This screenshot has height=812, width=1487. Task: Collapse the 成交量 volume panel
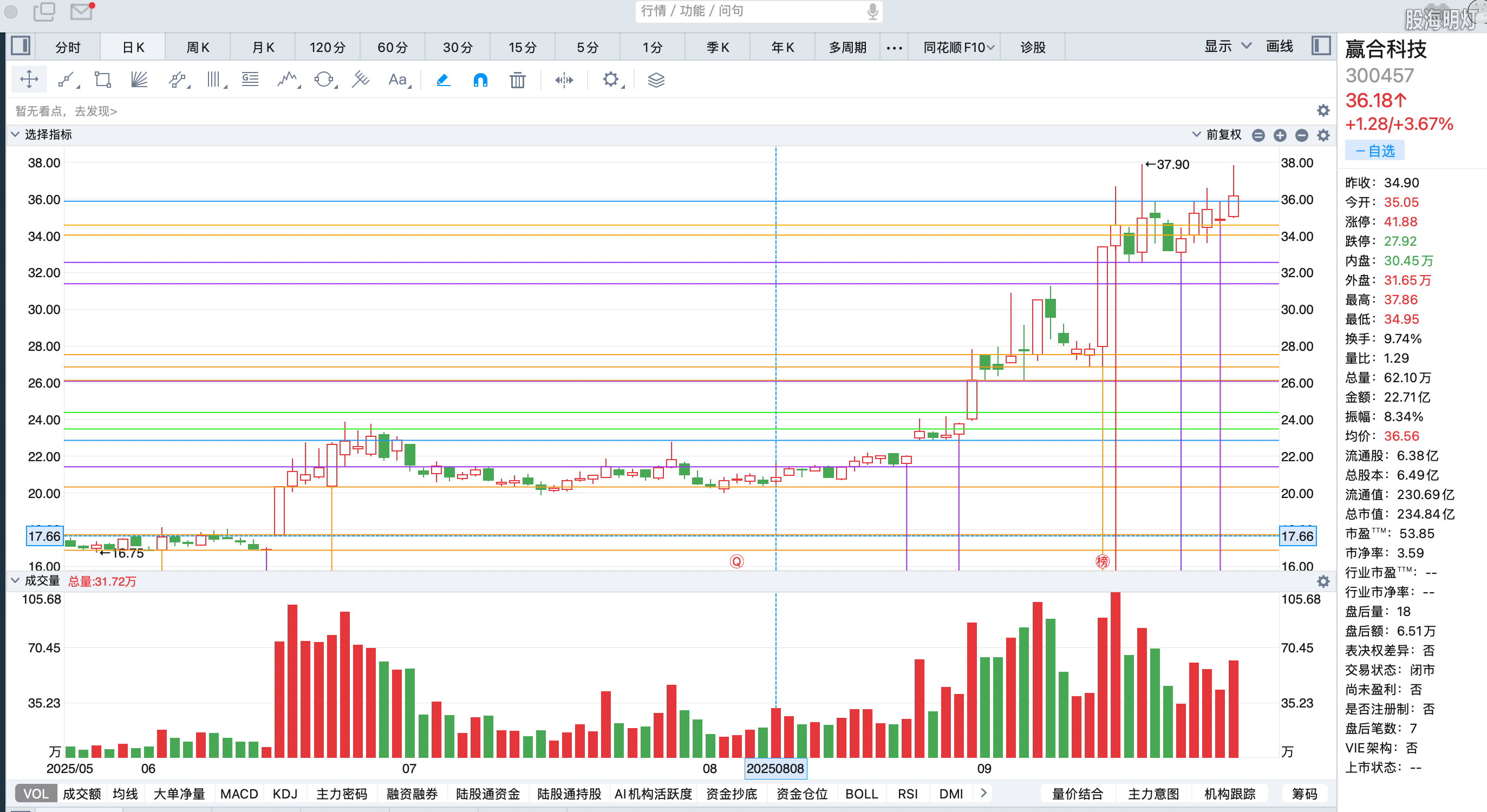[x=15, y=580]
